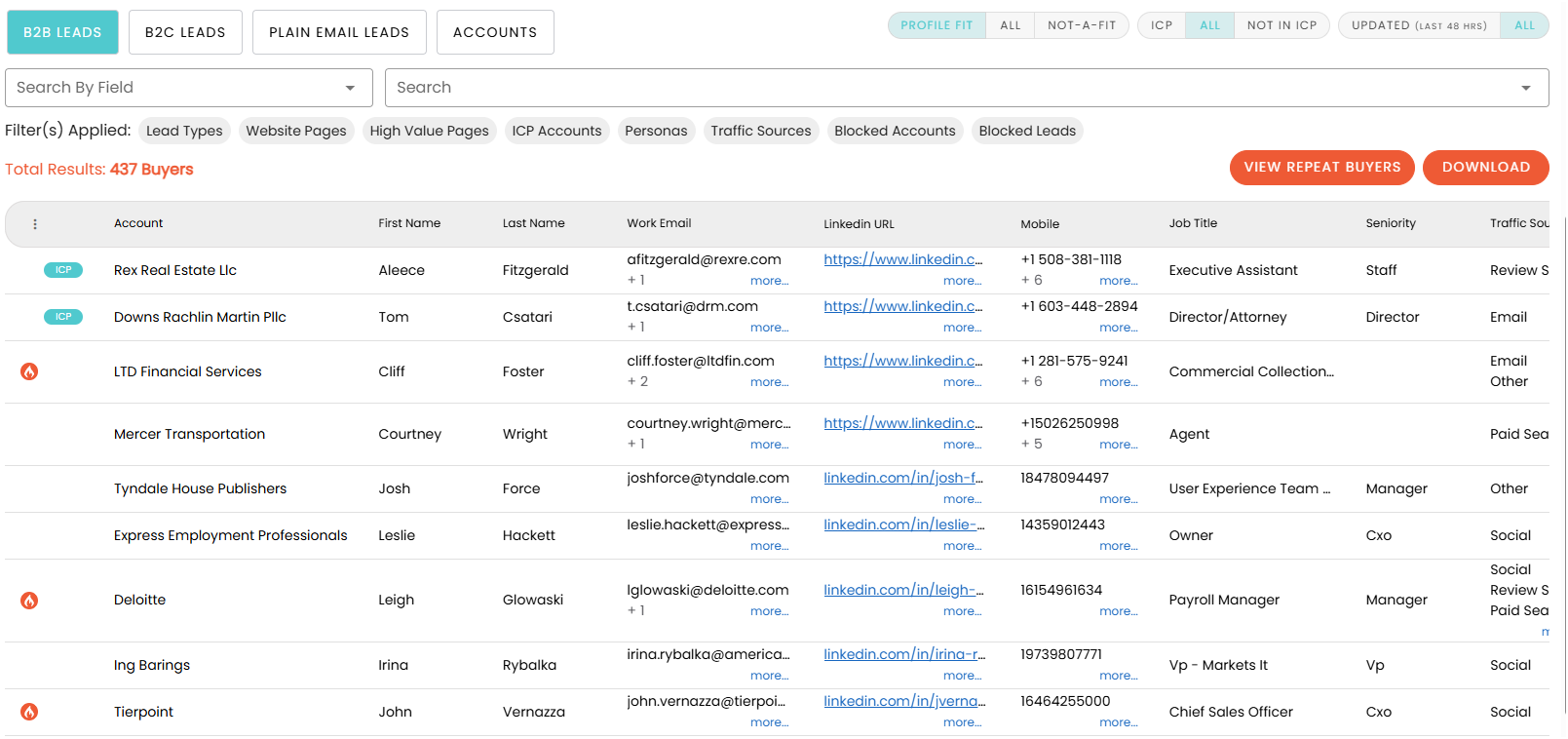Screen dimensions: 1568x739
Task: Select ALL in the ICP toggle group
Action: pyautogui.click(x=1210, y=25)
